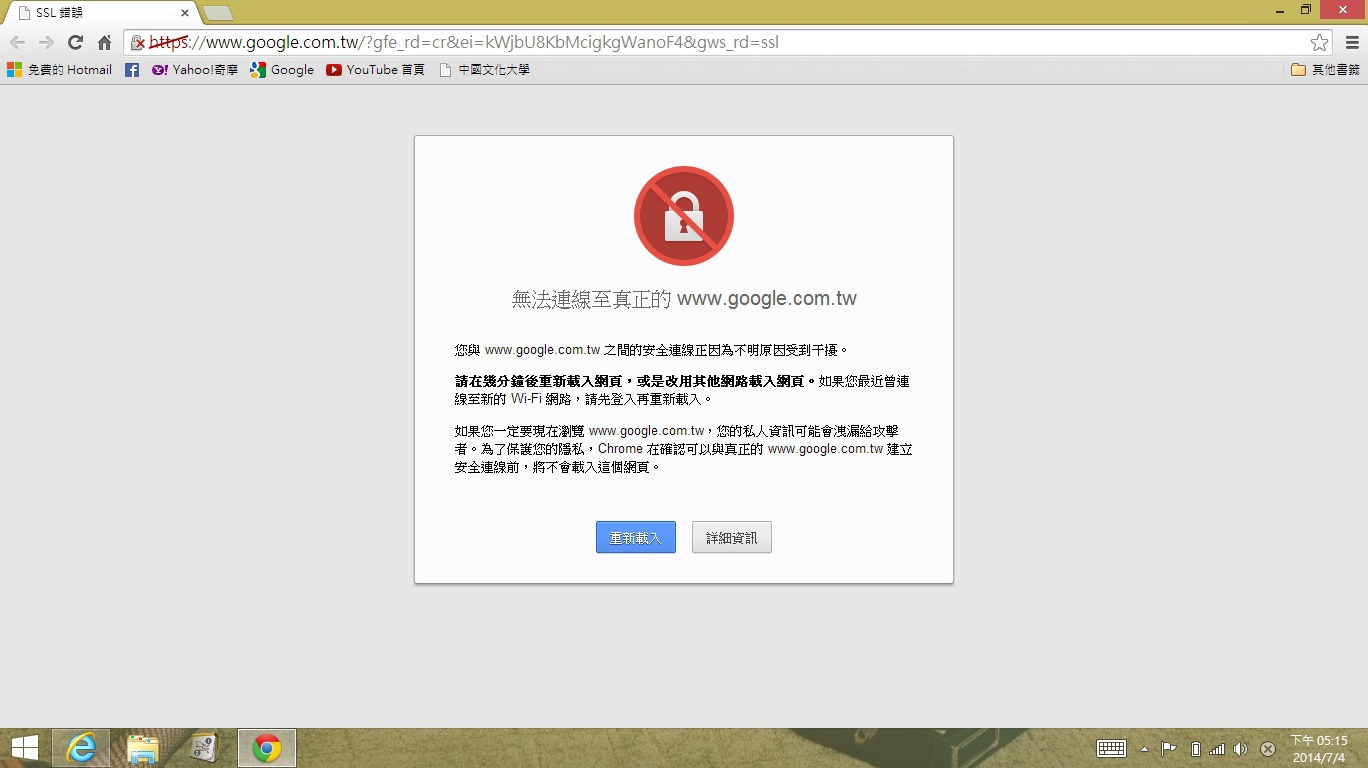Restore down the Chrome window
This screenshot has height=768, width=1368.
tap(1306, 9)
